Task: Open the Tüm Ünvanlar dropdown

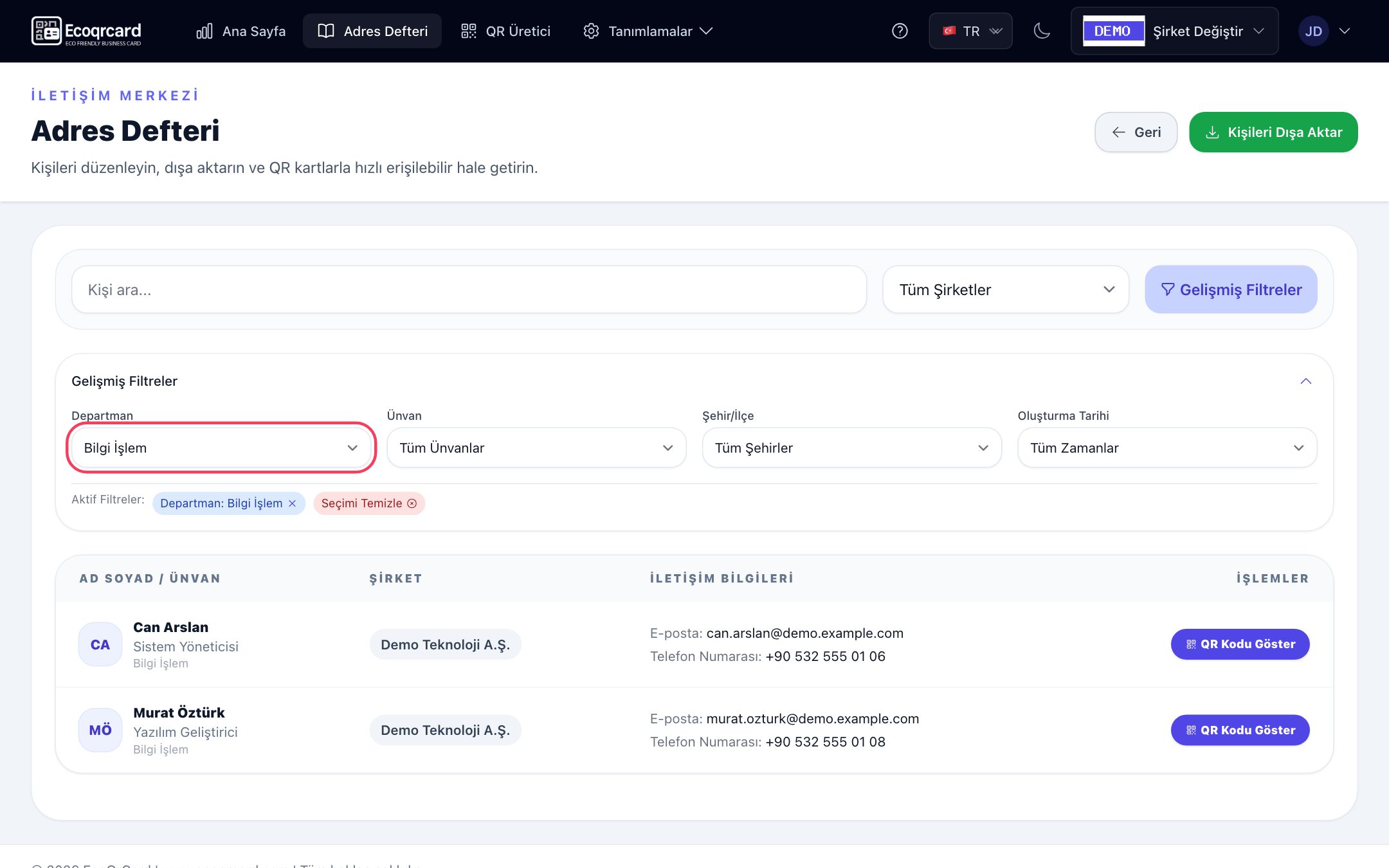Action: point(536,448)
